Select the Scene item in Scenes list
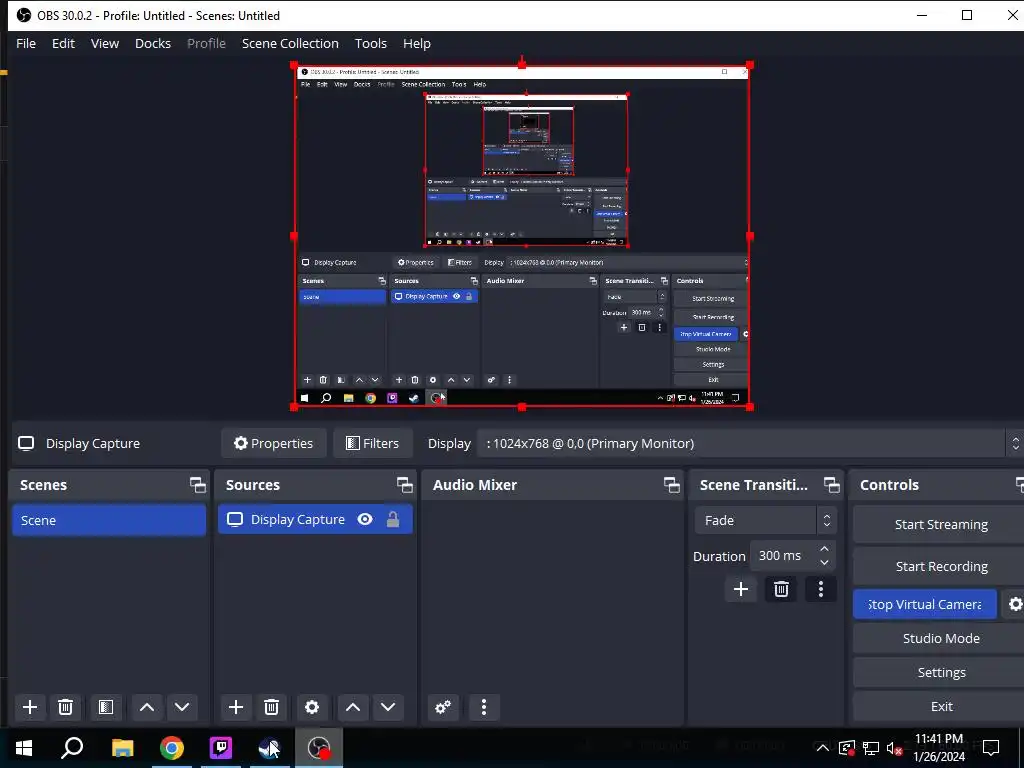1024x768 pixels. pos(109,520)
